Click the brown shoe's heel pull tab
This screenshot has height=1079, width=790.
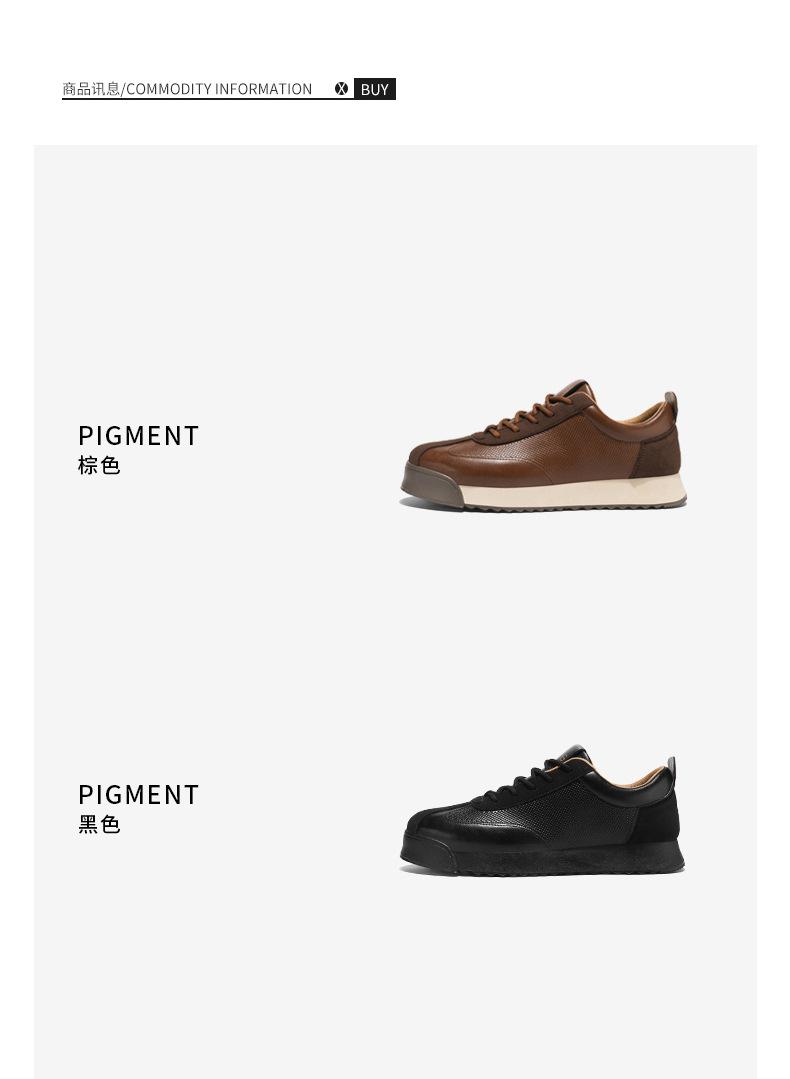point(671,404)
